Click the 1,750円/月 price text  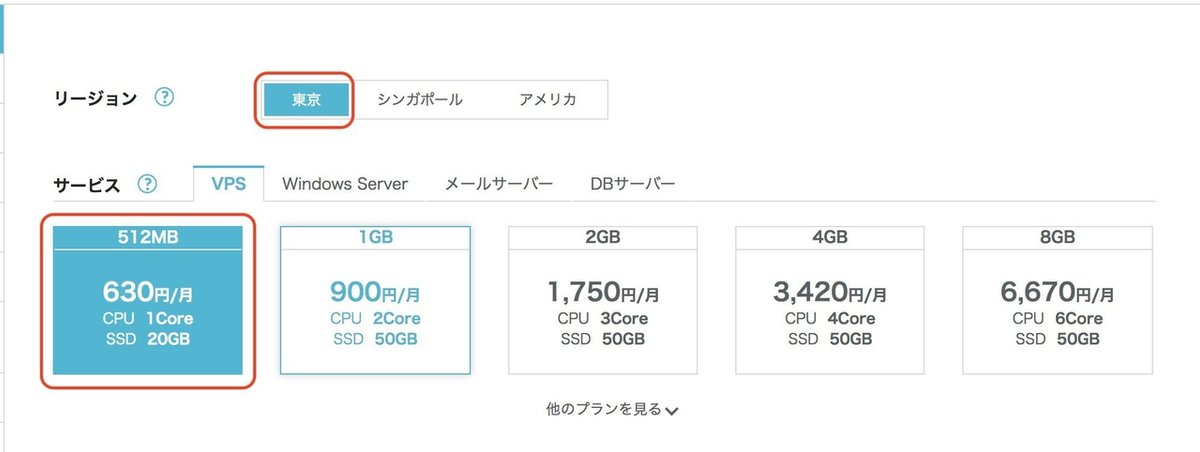point(603,292)
